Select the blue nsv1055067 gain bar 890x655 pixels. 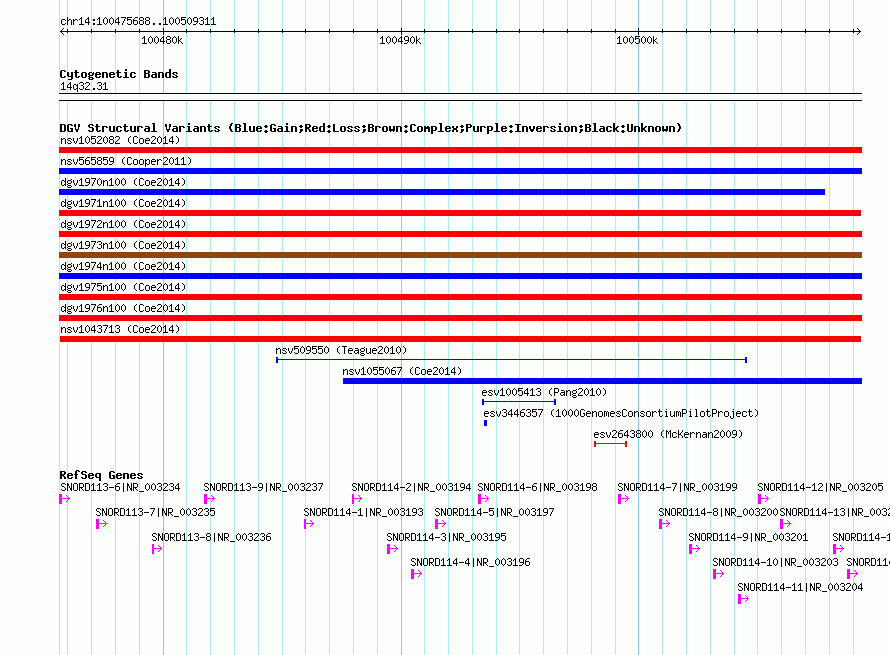pos(602,381)
